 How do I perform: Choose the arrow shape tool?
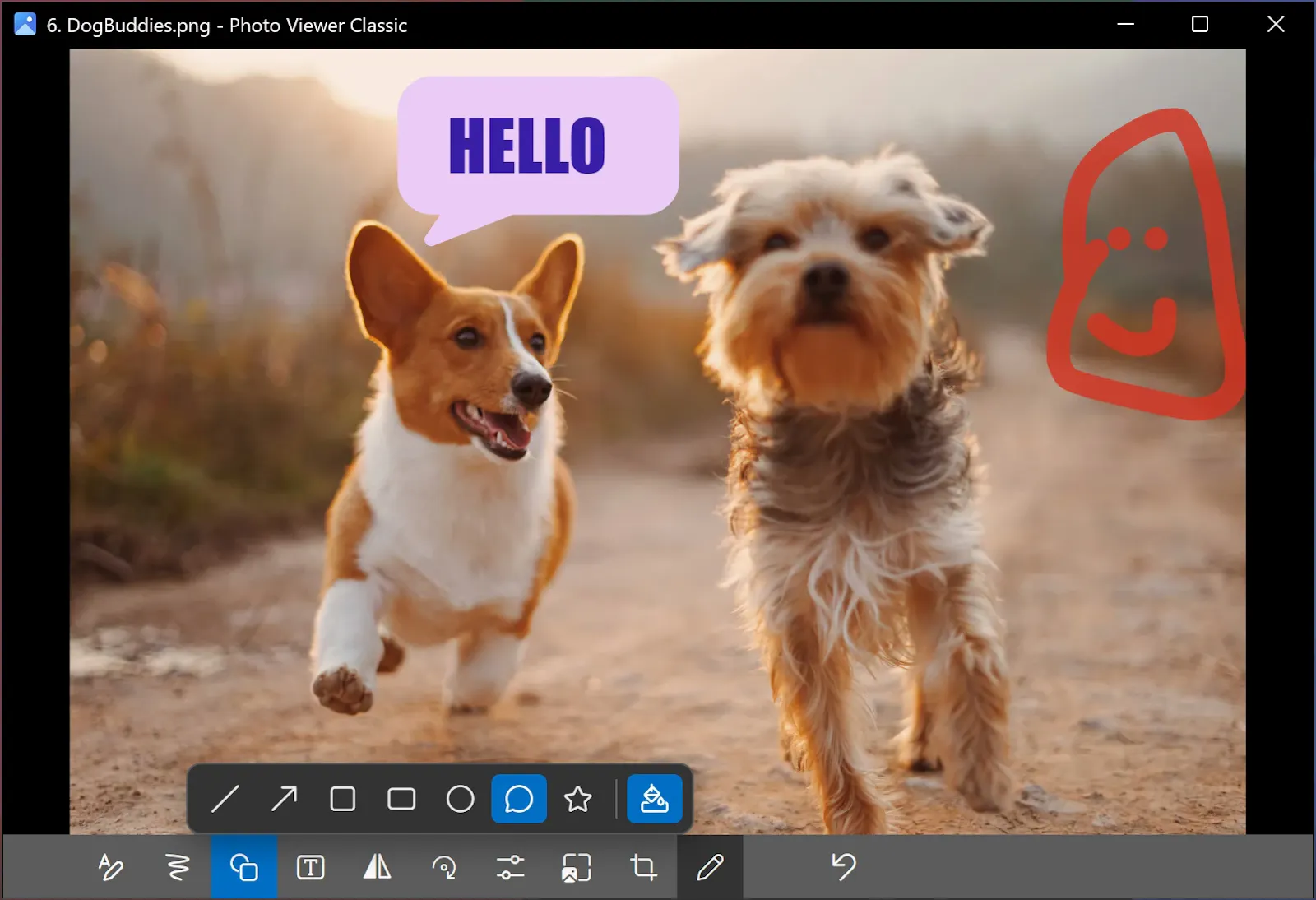click(284, 799)
